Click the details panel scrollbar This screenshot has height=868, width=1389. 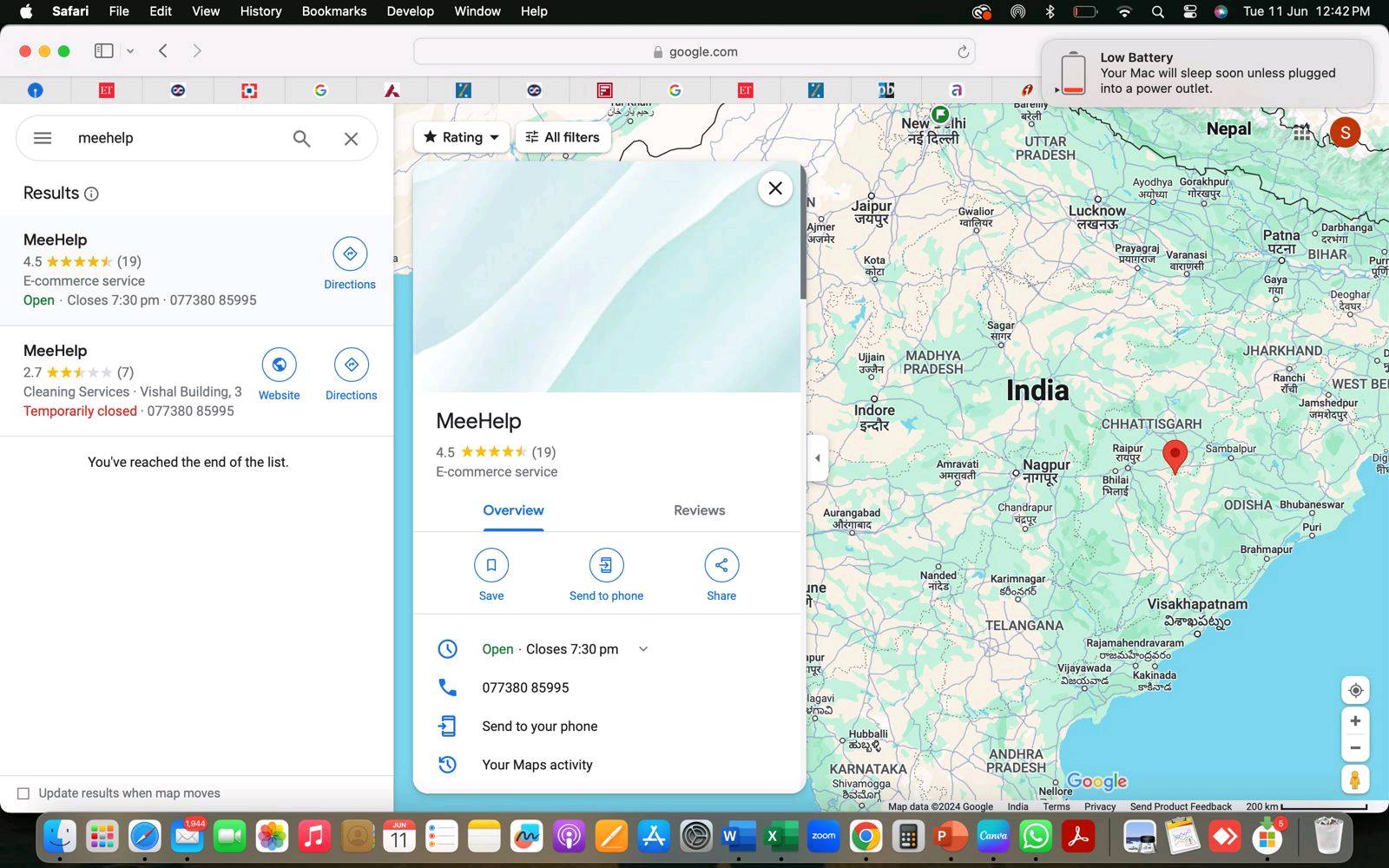pos(803,234)
